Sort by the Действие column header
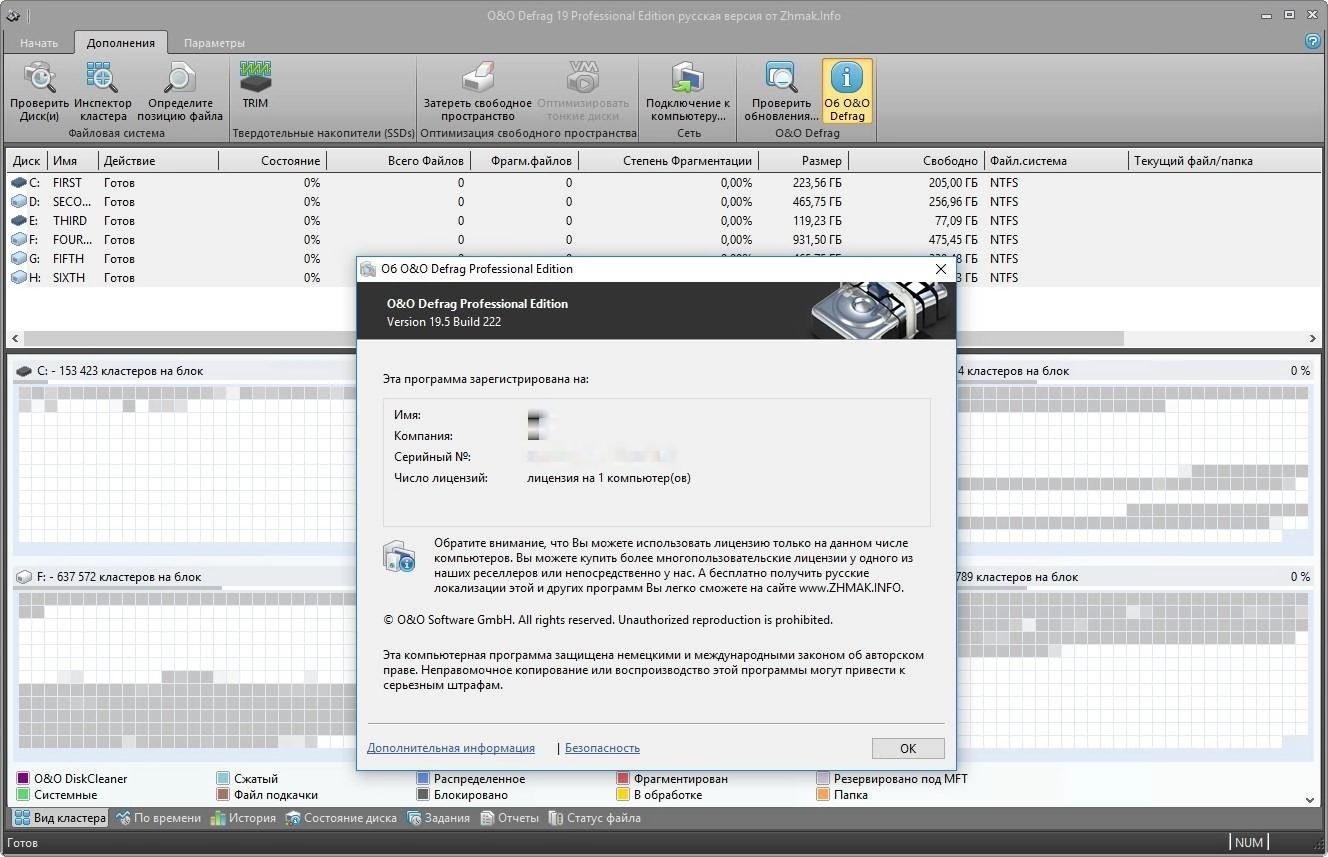This screenshot has height=857, width=1328. tap(157, 161)
